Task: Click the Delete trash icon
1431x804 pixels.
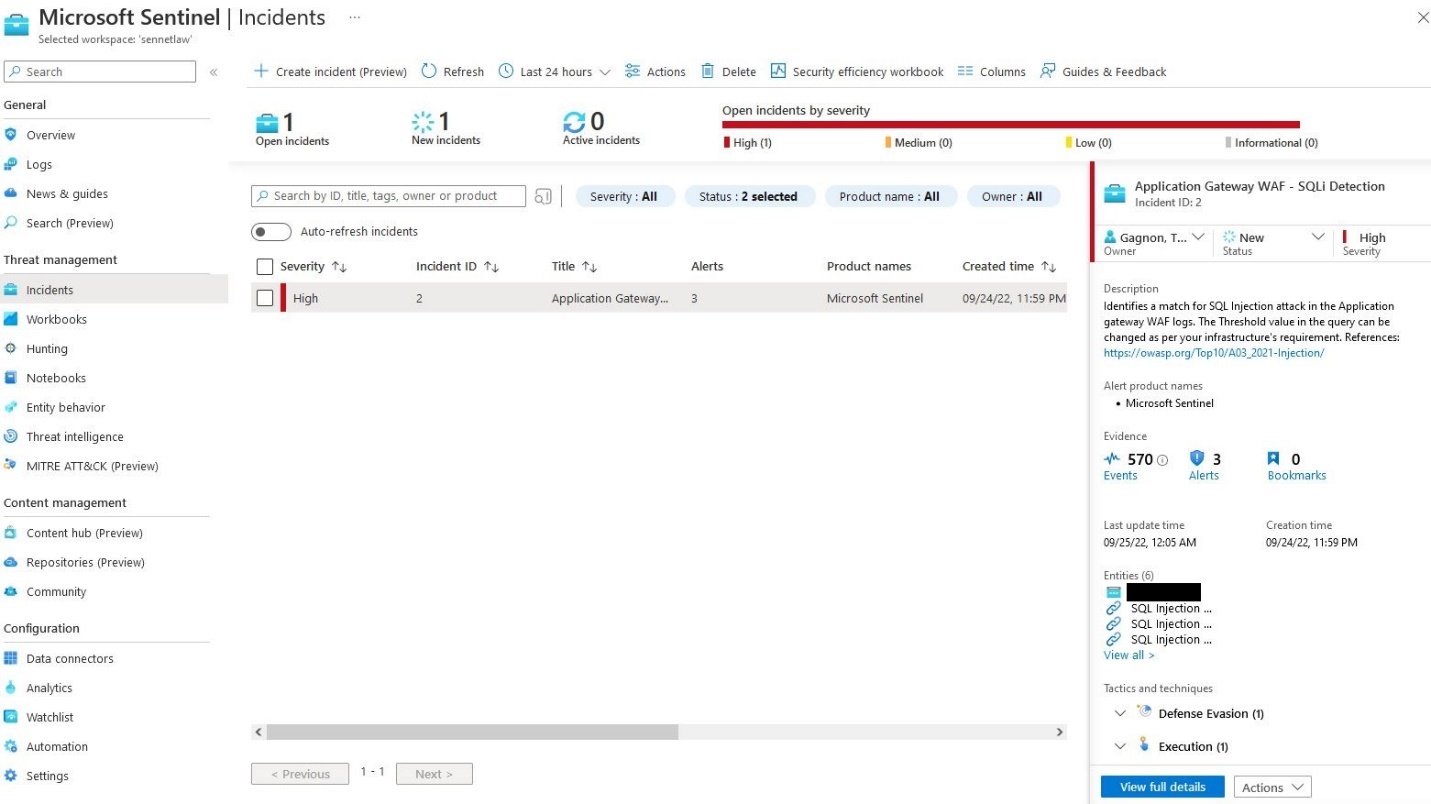Action: pos(708,71)
